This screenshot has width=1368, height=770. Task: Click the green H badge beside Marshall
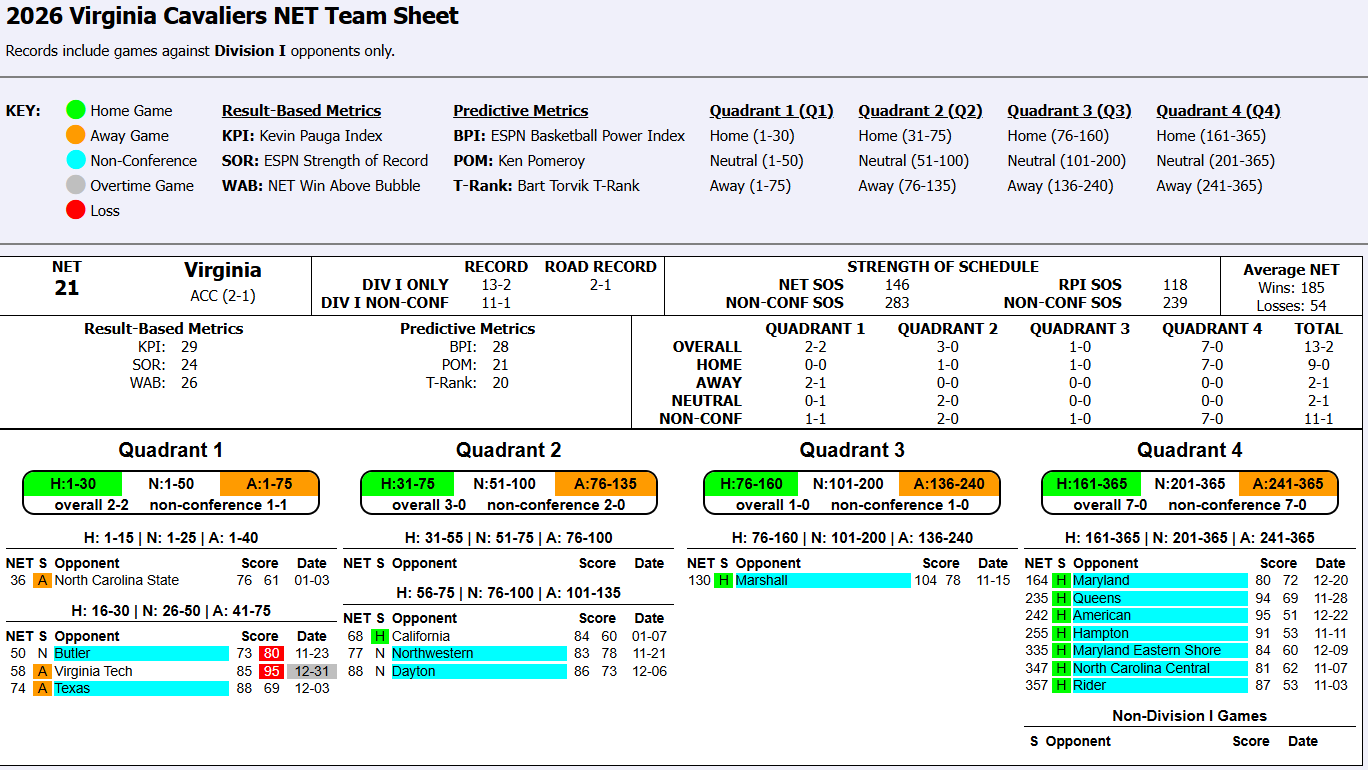723,581
